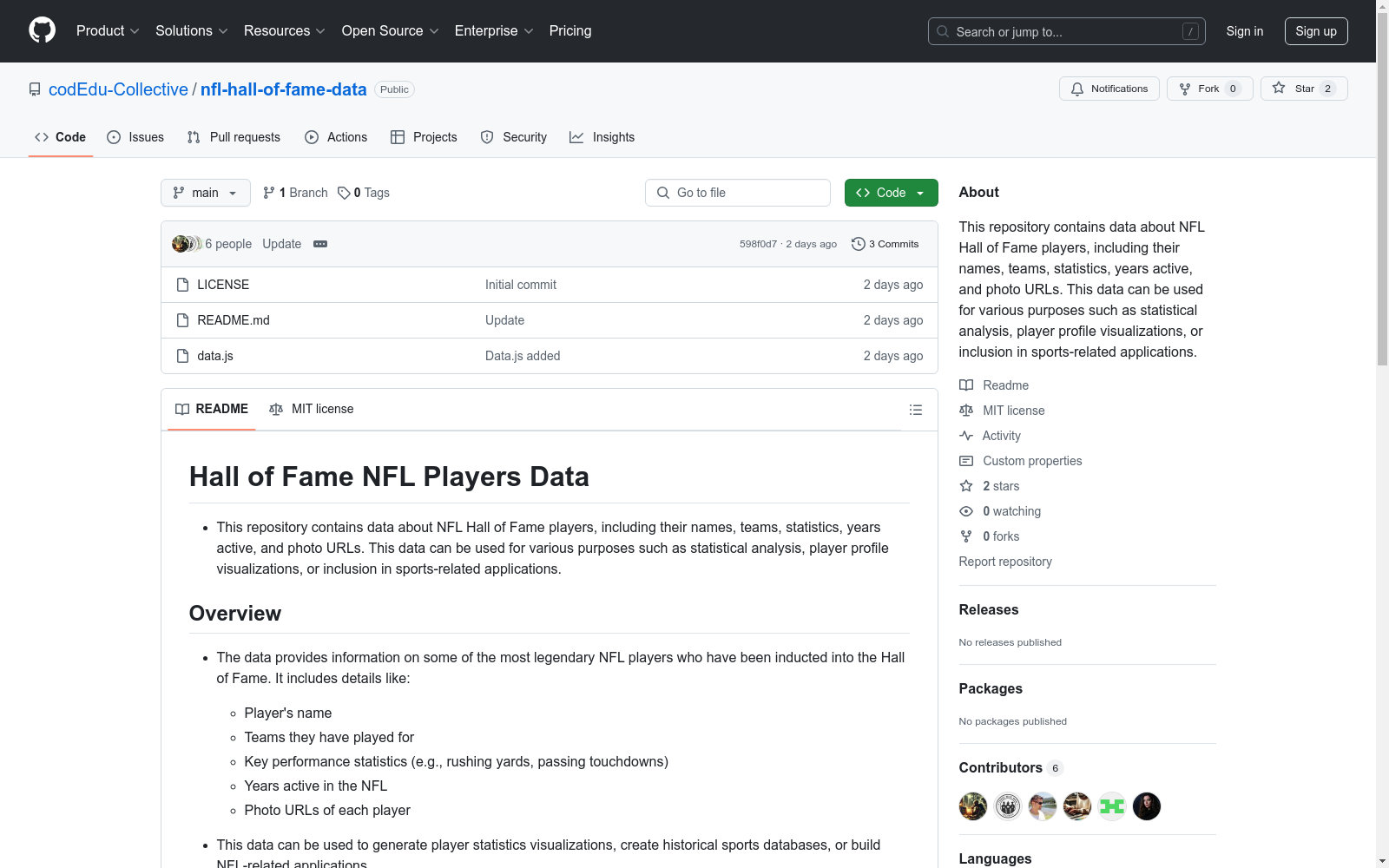Expand the Resources menu
Screen dimensions: 1389x868
click(284, 31)
